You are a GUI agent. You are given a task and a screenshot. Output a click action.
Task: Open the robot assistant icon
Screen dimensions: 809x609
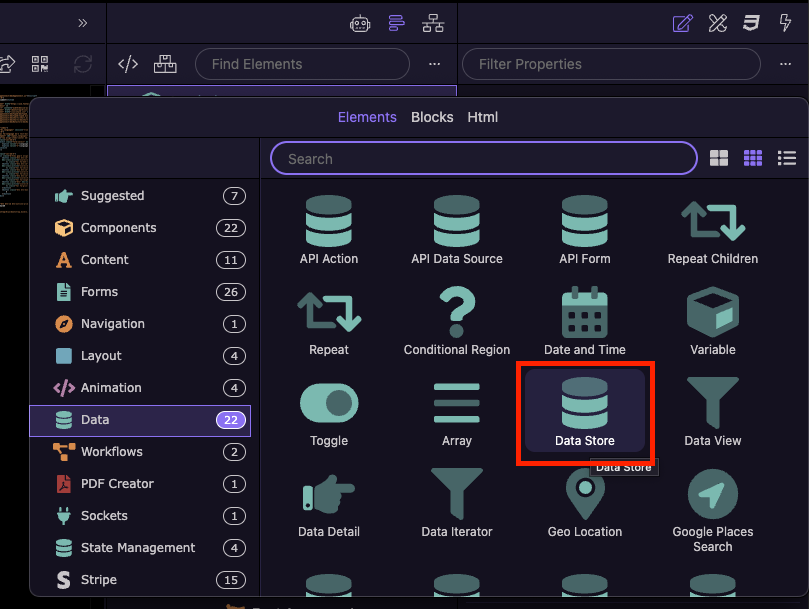pos(360,23)
